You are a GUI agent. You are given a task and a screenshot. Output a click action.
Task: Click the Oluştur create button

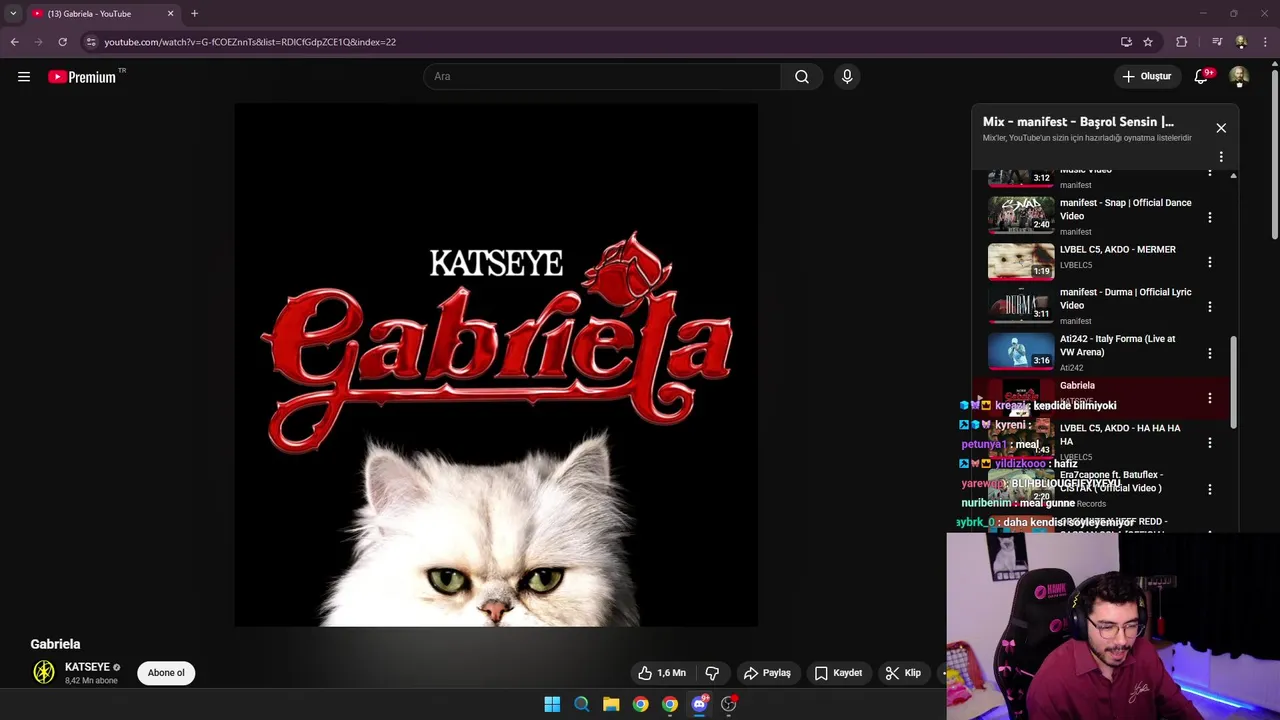(x=1146, y=77)
